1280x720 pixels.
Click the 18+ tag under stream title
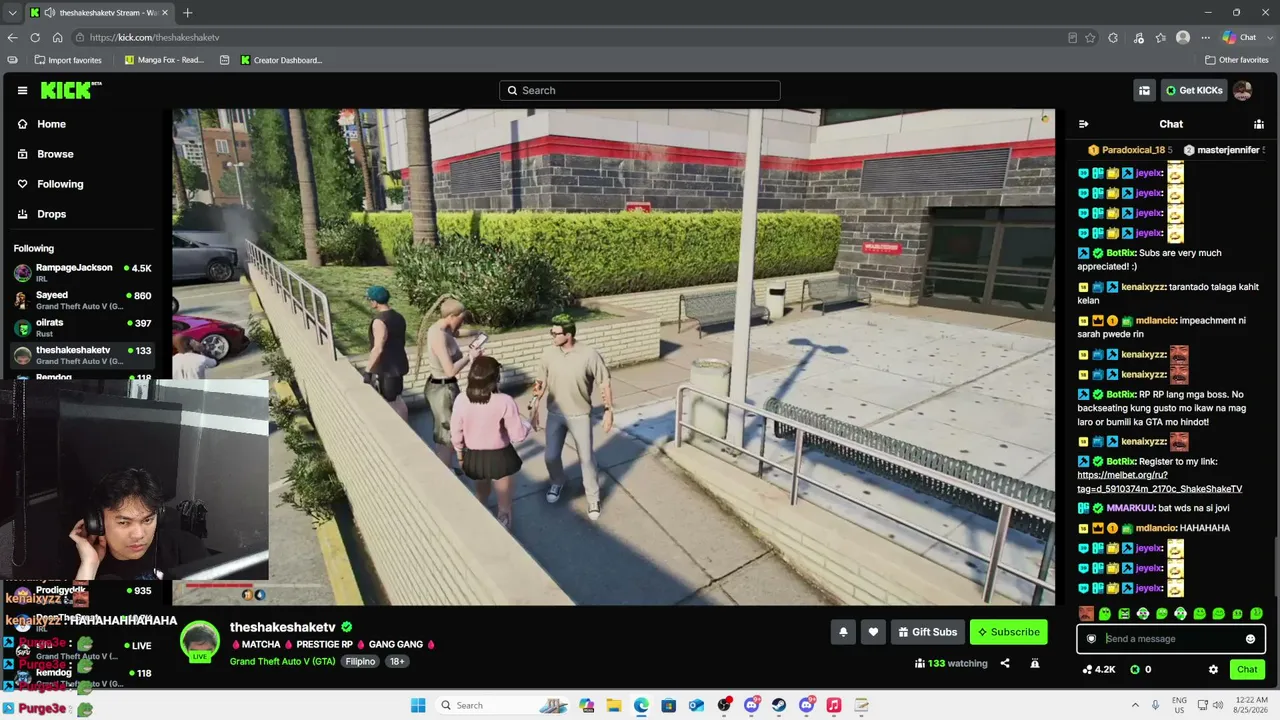click(x=397, y=662)
